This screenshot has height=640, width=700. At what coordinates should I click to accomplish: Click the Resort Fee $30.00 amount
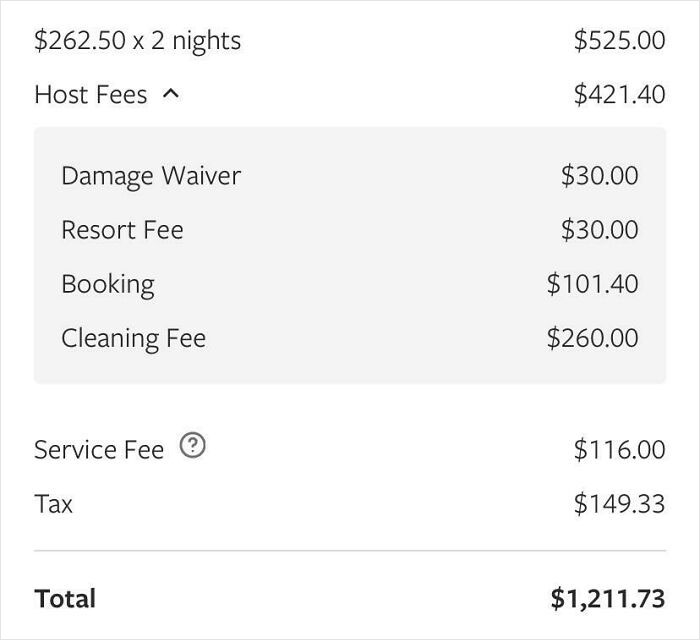pyautogui.click(x=599, y=230)
